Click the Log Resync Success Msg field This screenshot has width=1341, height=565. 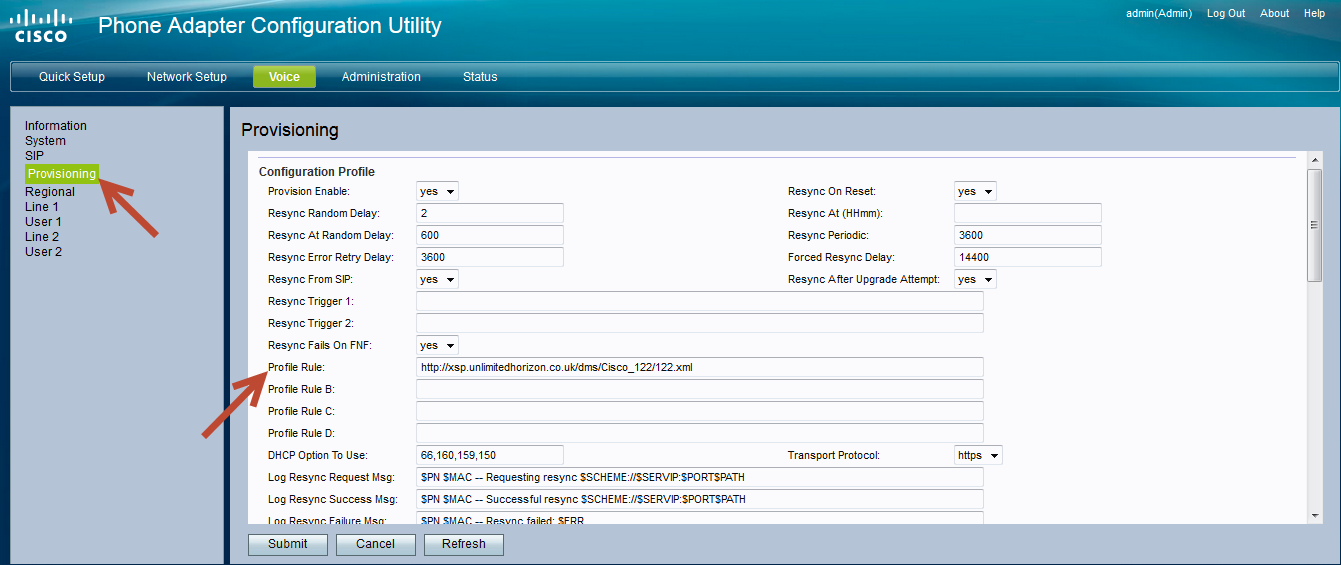pyautogui.click(x=700, y=499)
